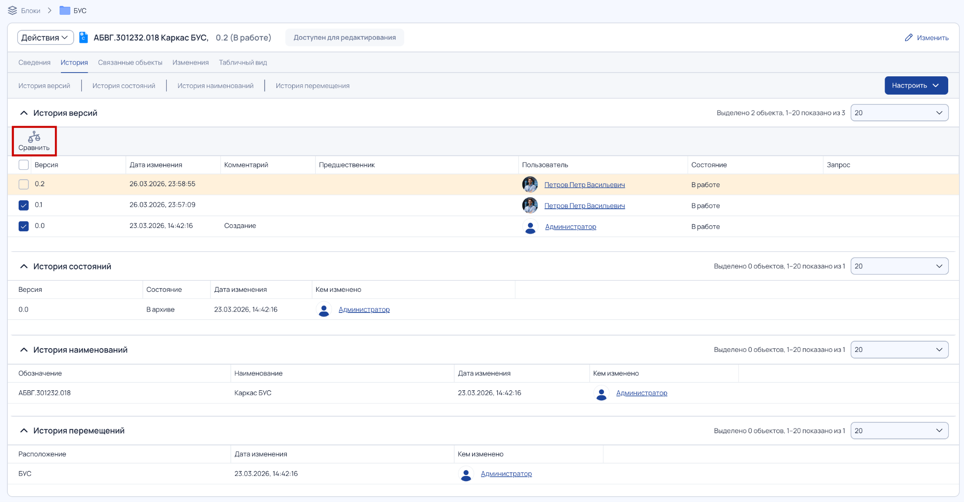Click the БУС folder icon in breadcrumb
The width and height of the screenshot is (964, 502).
pyautogui.click(x=65, y=10)
